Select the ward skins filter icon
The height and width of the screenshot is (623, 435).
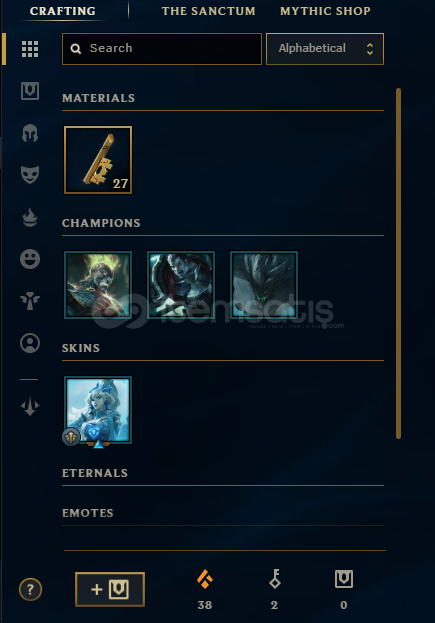click(30, 301)
